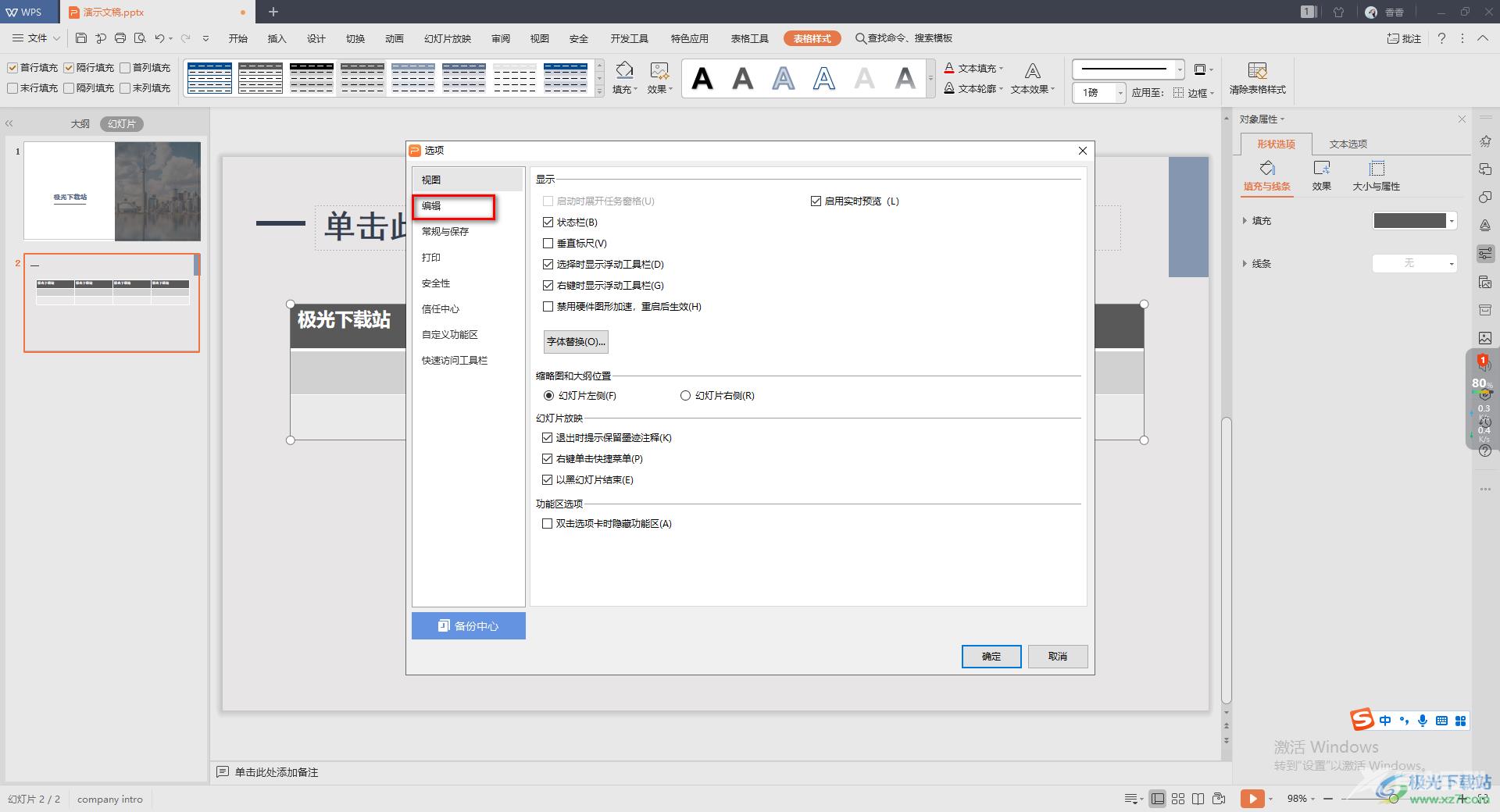The image size is (1500, 812).
Task: Toggle 选择时显示浮动工具栏(D) checkbox
Action: tap(548, 265)
